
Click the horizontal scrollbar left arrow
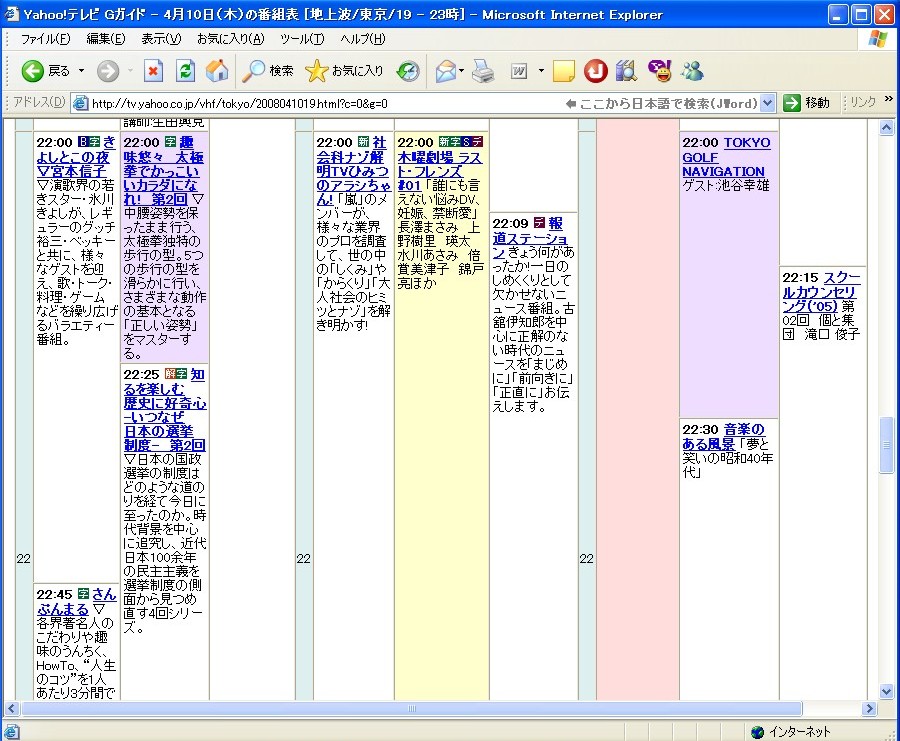click(11, 708)
